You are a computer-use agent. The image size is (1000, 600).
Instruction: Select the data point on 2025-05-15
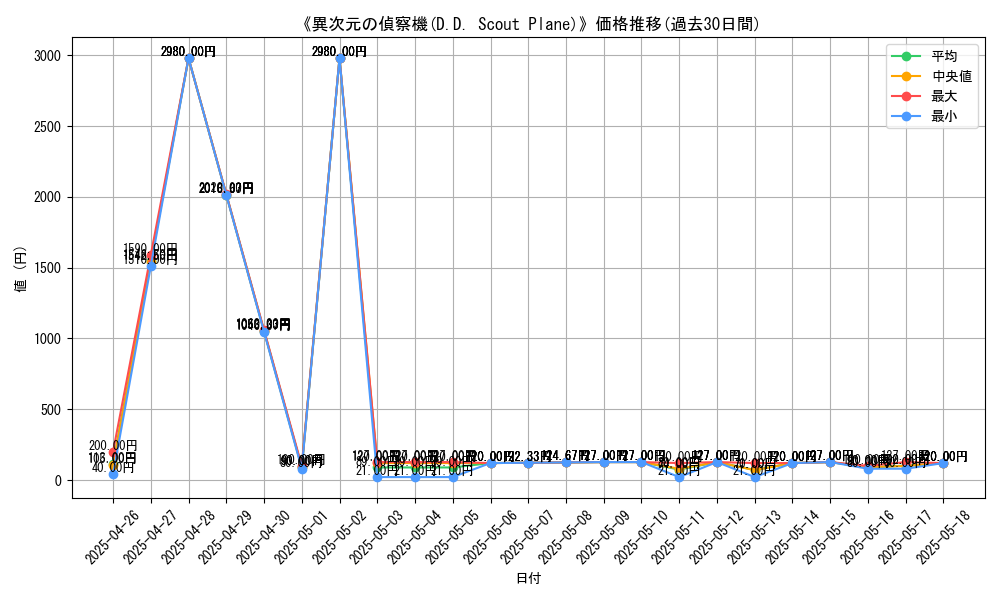[830, 463]
